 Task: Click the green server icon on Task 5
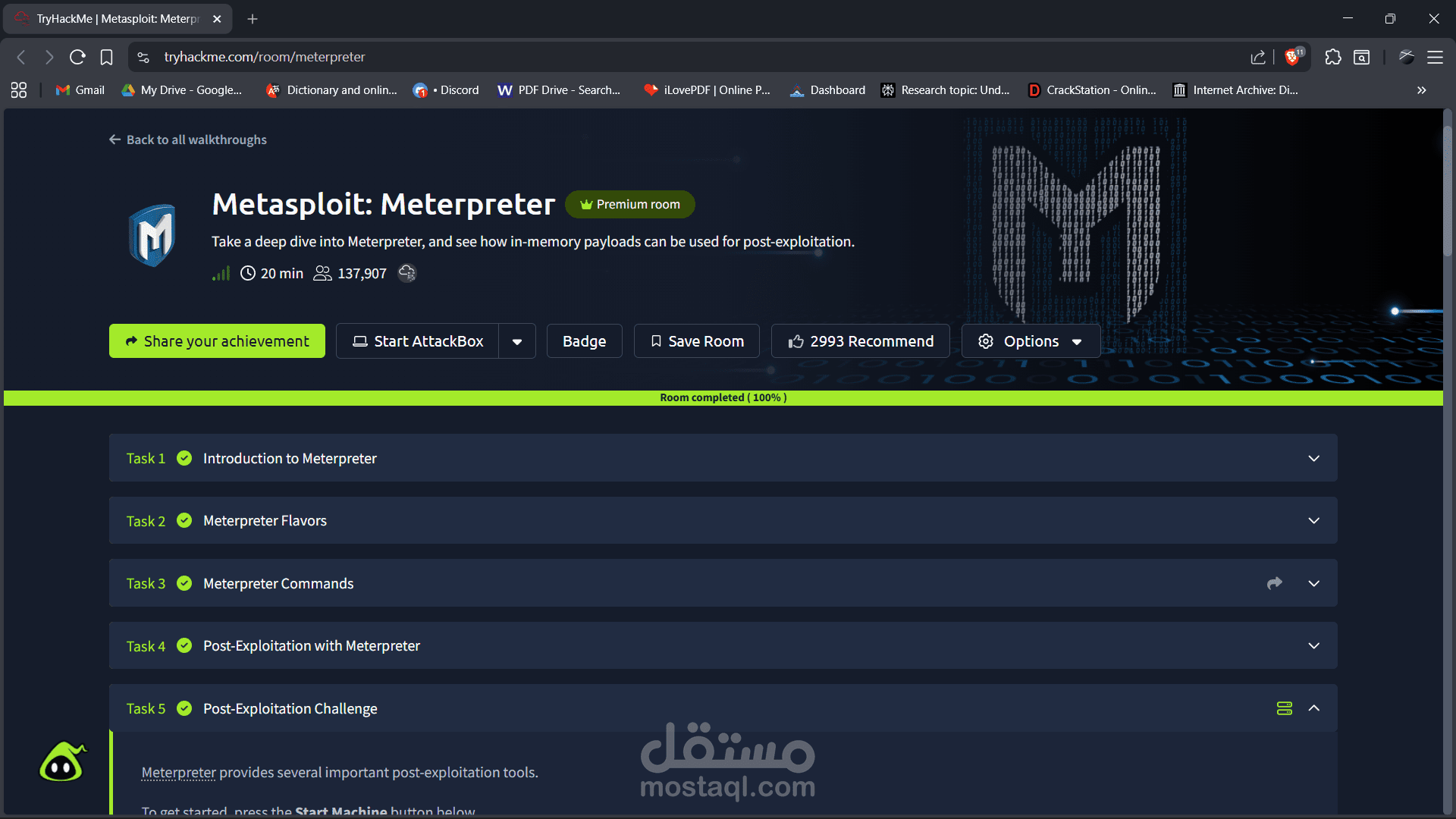(x=1284, y=708)
